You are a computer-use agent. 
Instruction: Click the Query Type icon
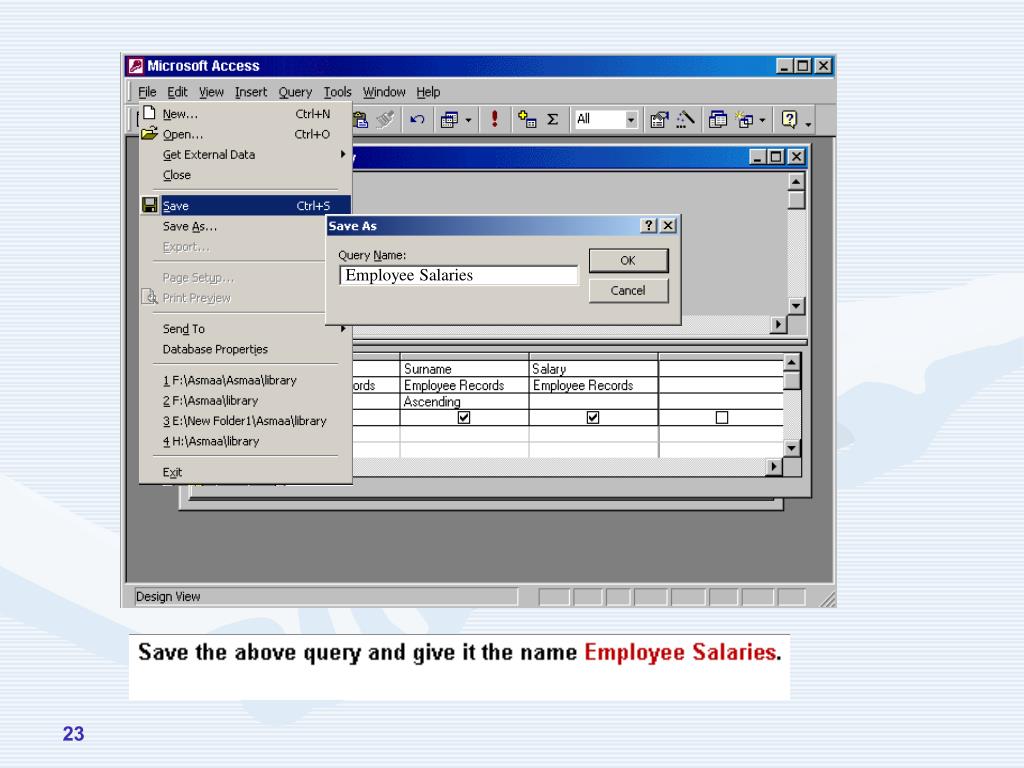(x=450, y=120)
